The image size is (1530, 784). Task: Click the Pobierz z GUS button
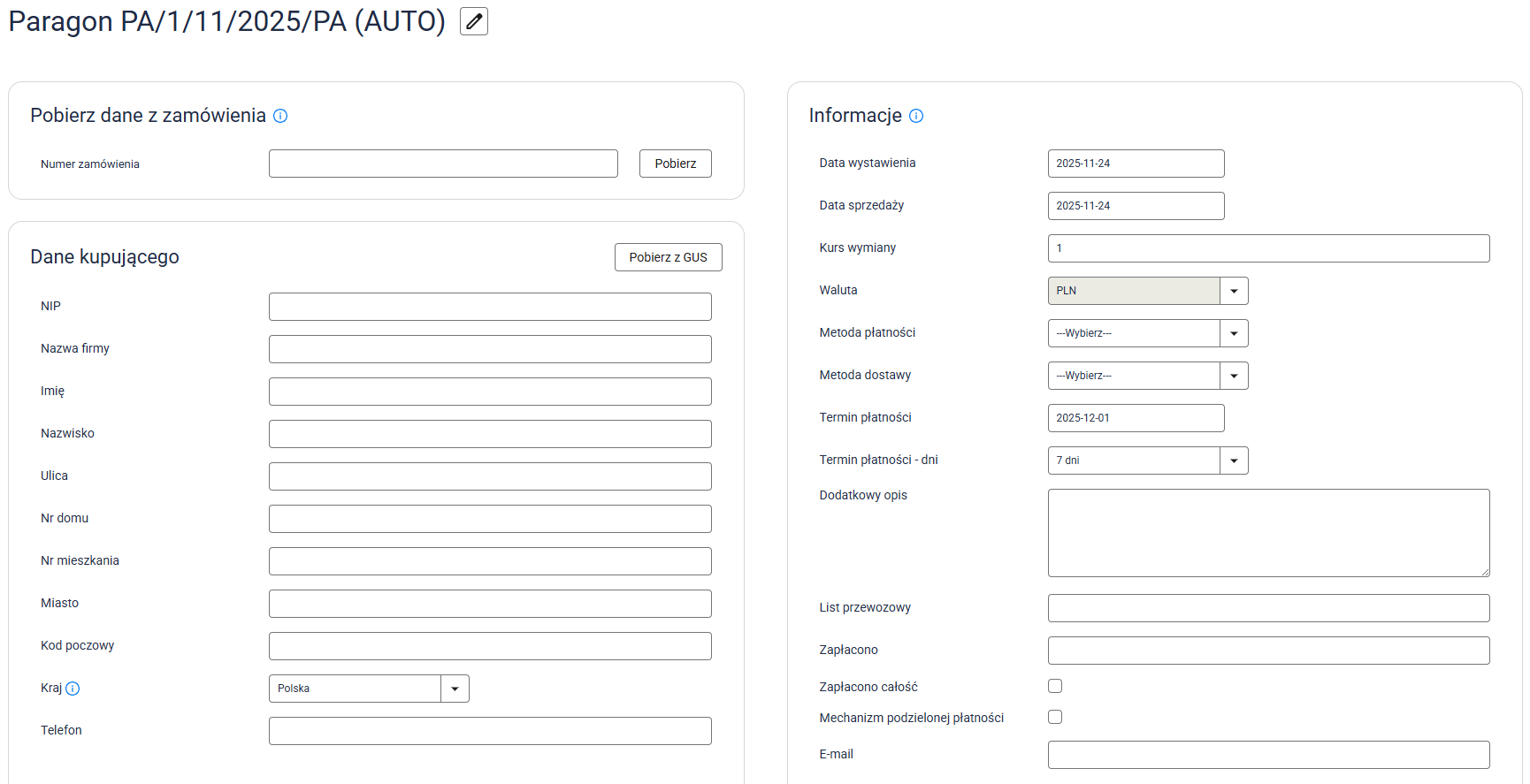pos(668,257)
